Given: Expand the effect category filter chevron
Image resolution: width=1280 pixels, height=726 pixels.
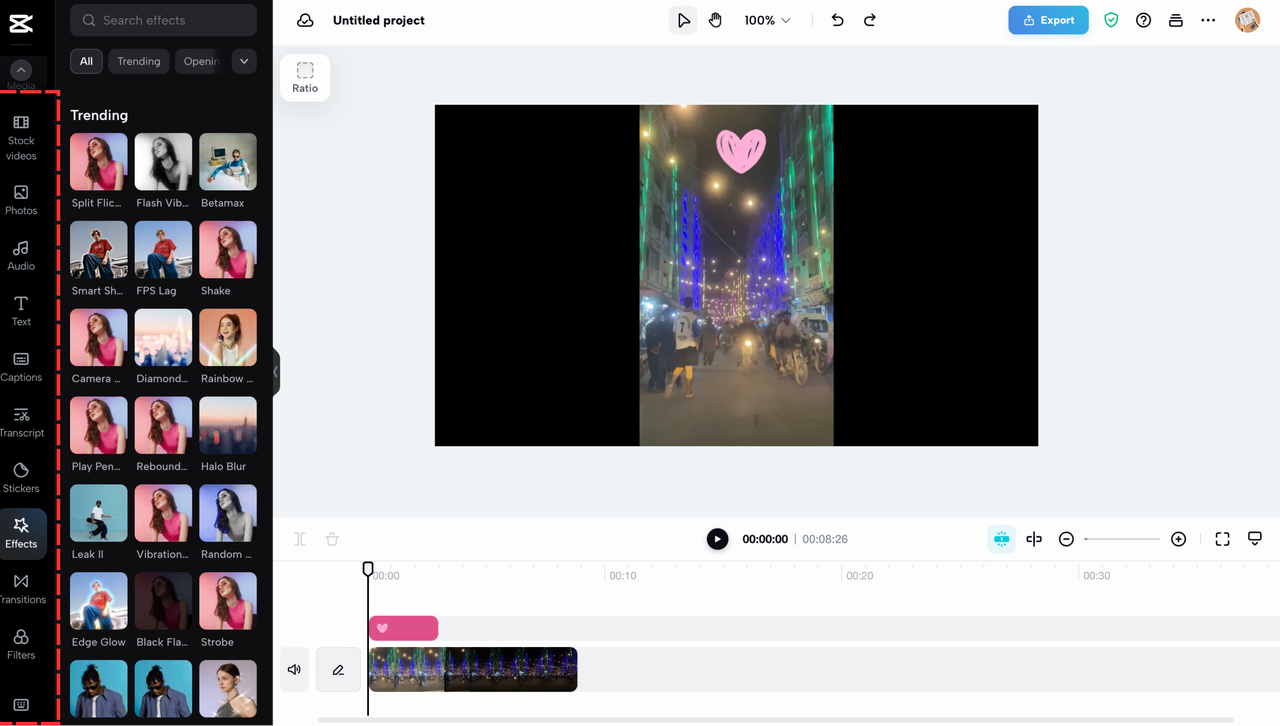Looking at the screenshot, I should tap(243, 61).
